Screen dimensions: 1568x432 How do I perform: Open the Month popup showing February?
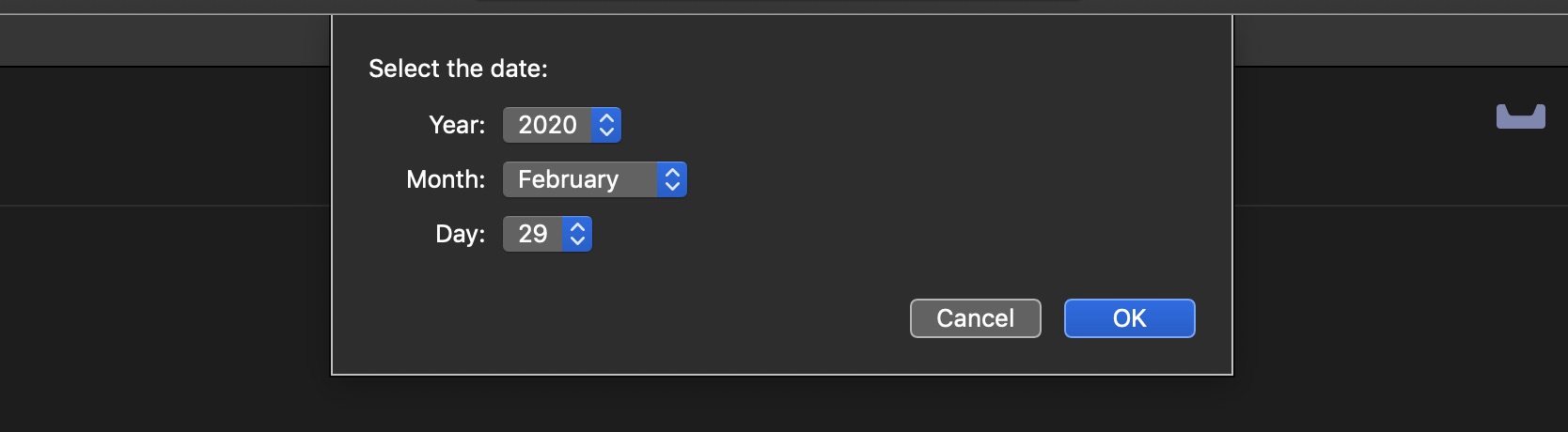point(594,179)
